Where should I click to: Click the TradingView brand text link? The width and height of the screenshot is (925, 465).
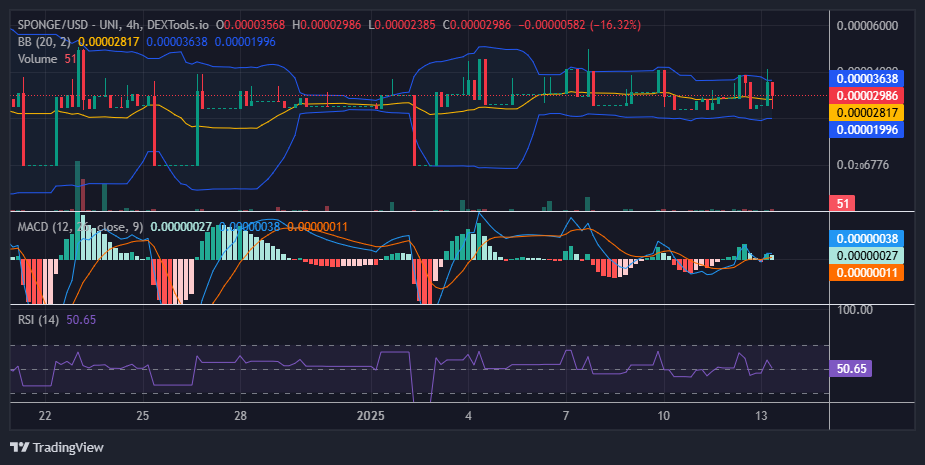coord(68,447)
